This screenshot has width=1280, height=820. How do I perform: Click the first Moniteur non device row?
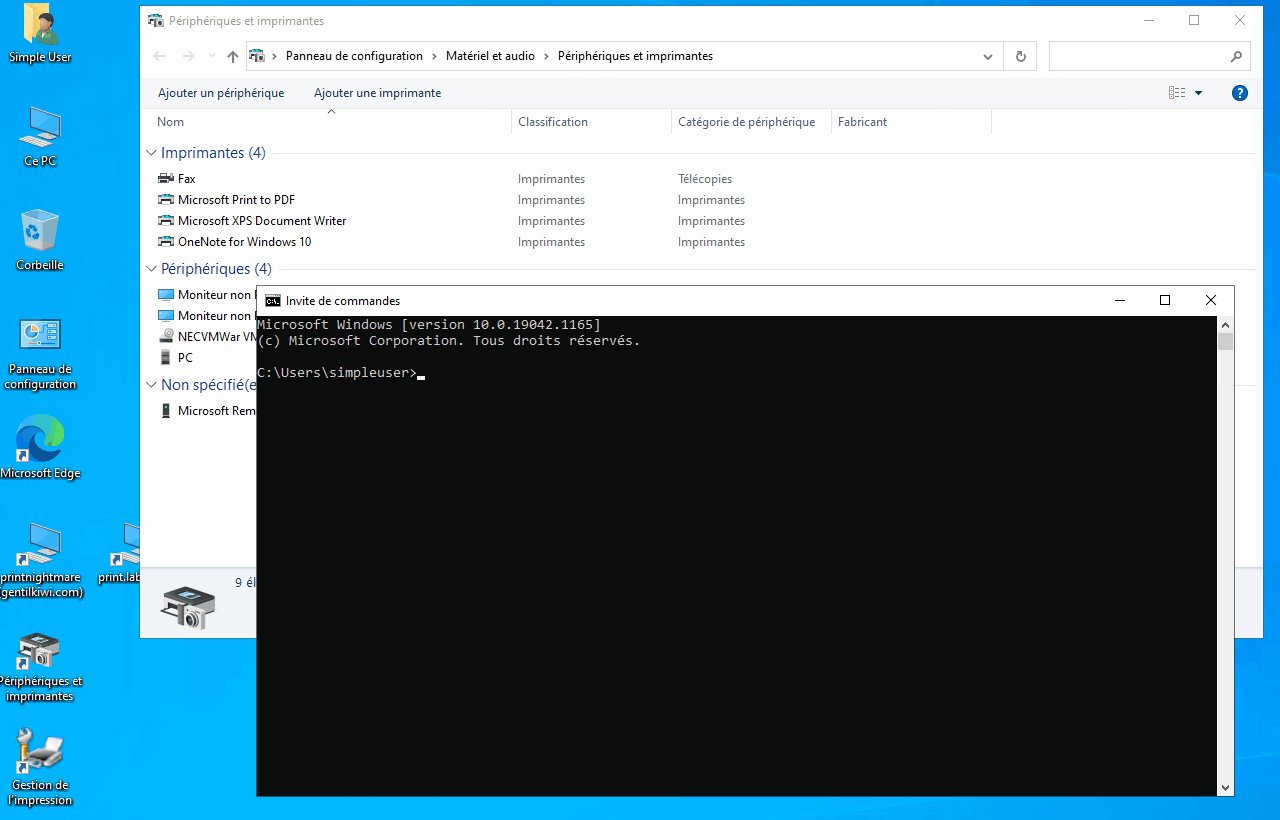[207, 295]
